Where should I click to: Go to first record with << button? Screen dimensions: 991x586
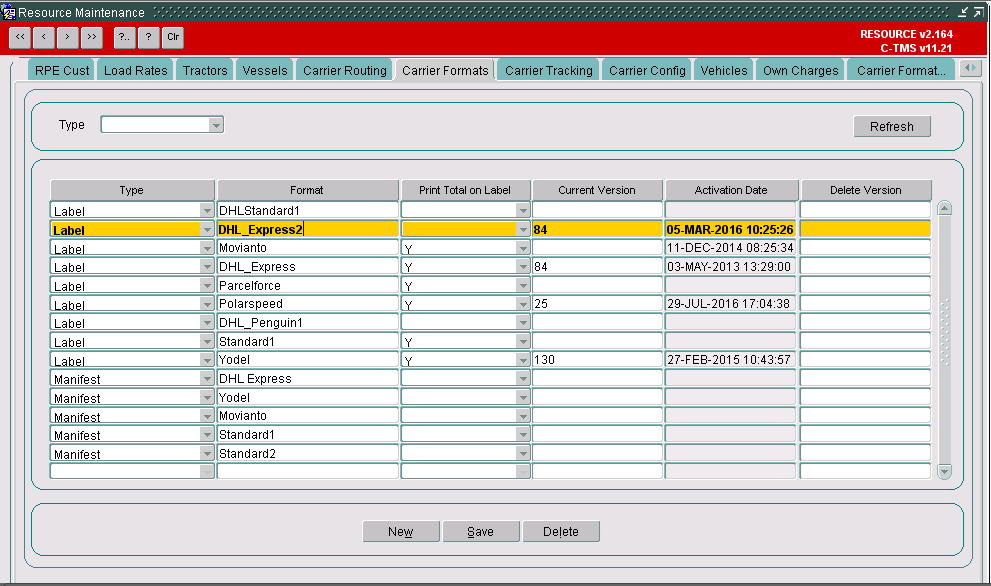(20, 37)
